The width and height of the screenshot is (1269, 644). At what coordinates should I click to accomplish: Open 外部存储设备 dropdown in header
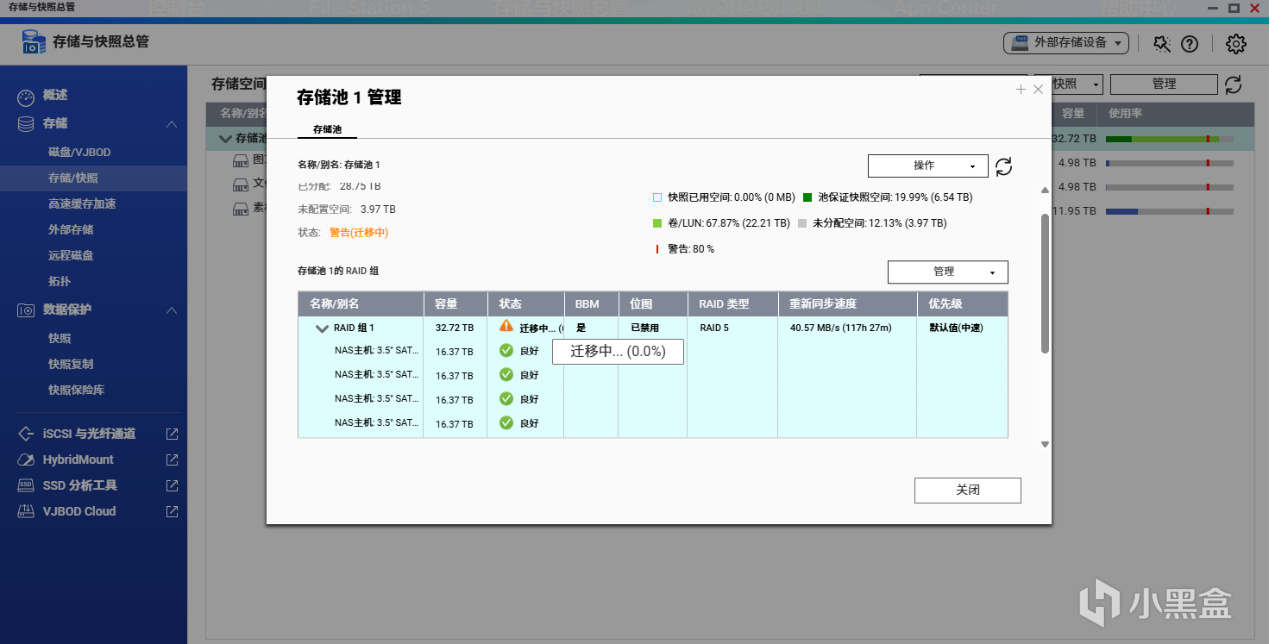pyautogui.click(x=1066, y=44)
